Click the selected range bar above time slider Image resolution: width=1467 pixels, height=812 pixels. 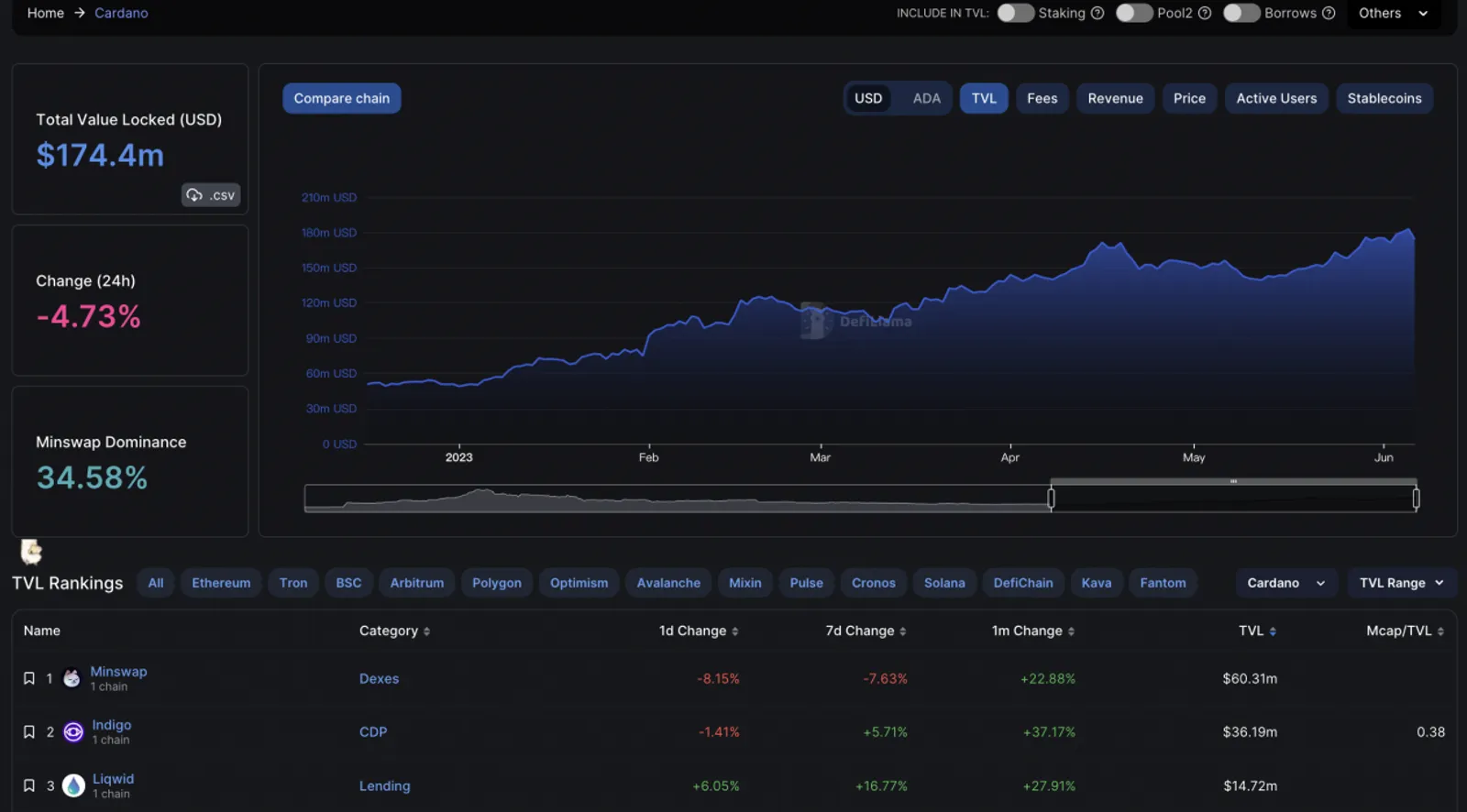[1233, 481]
